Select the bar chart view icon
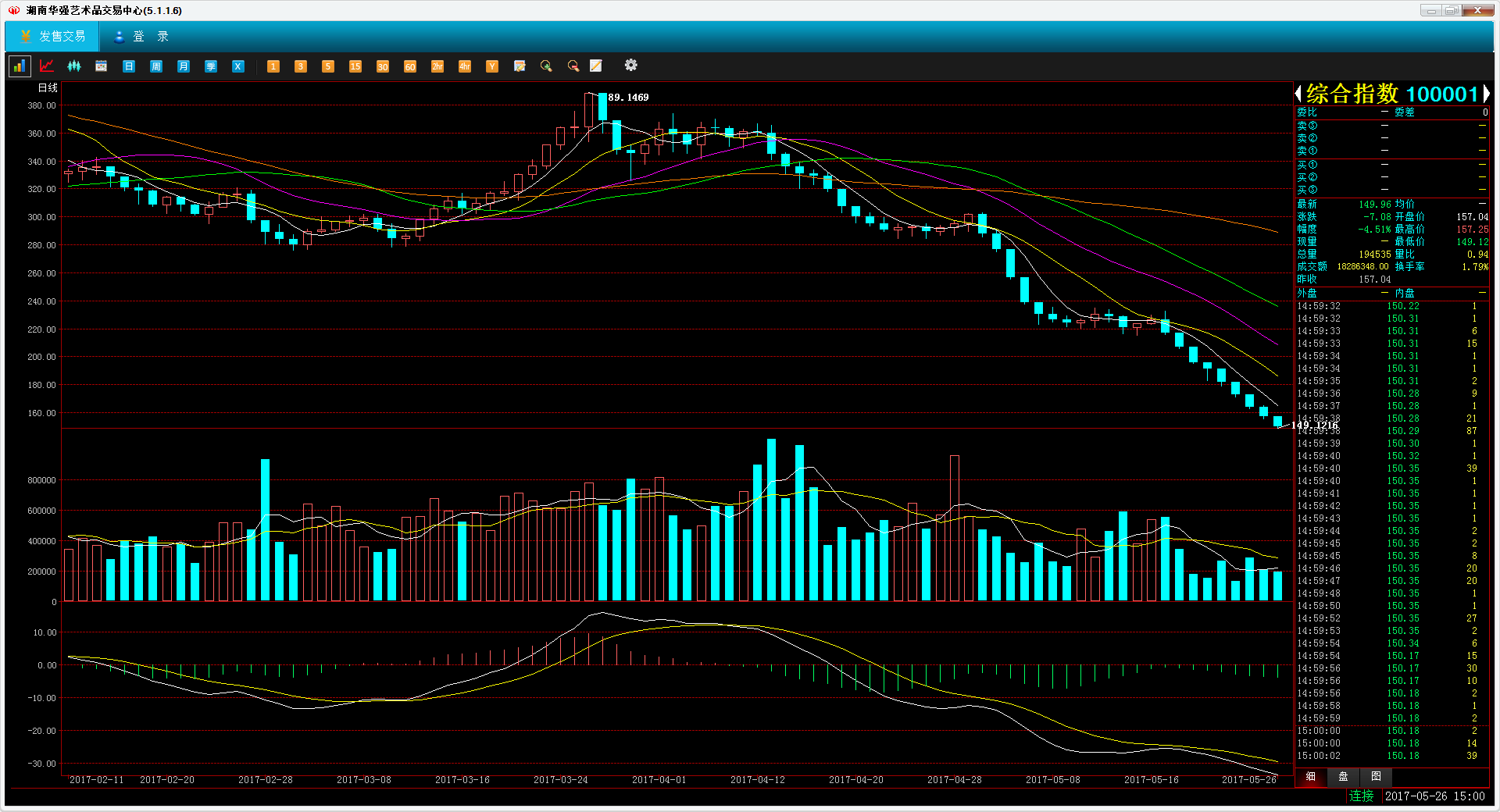 (x=20, y=66)
